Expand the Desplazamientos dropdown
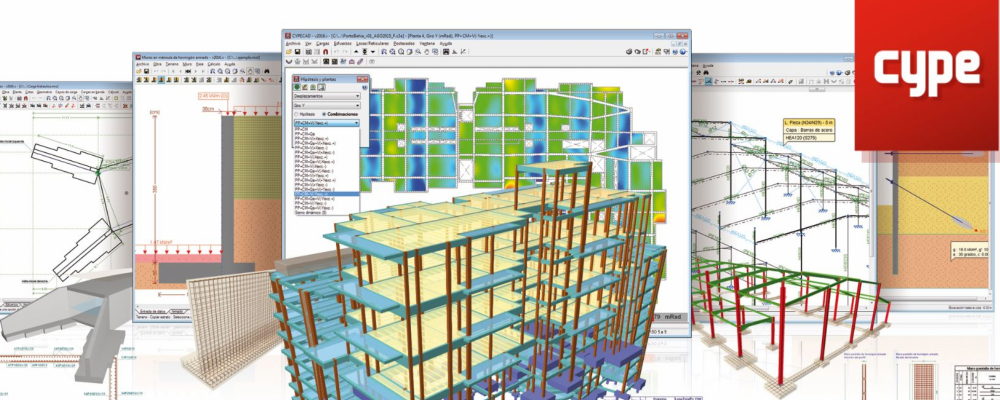The image size is (1000, 400). pyautogui.click(x=327, y=96)
